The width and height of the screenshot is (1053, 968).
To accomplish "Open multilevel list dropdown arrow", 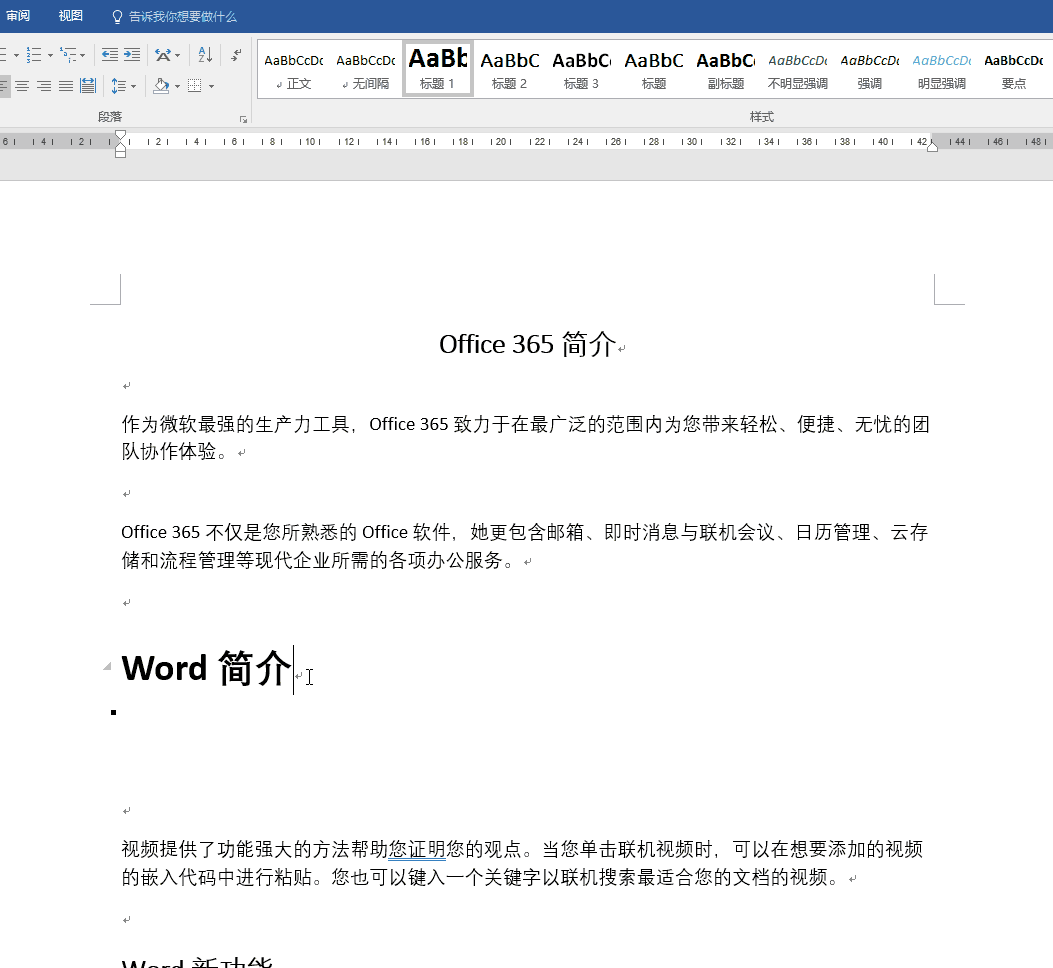I will [83, 55].
